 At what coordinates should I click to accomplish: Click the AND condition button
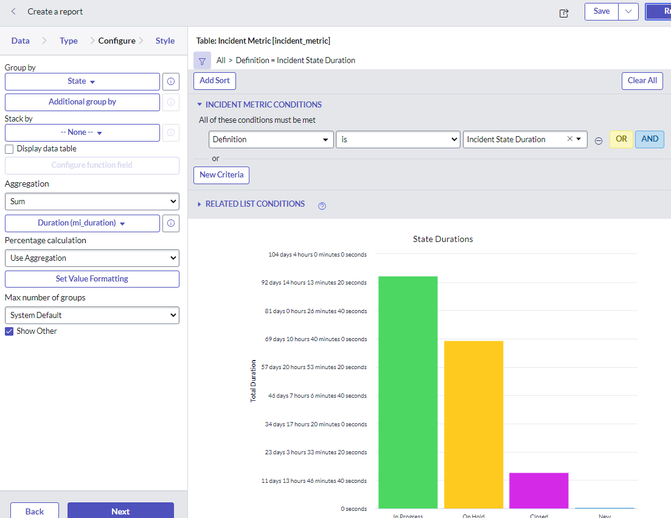click(649, 139)
